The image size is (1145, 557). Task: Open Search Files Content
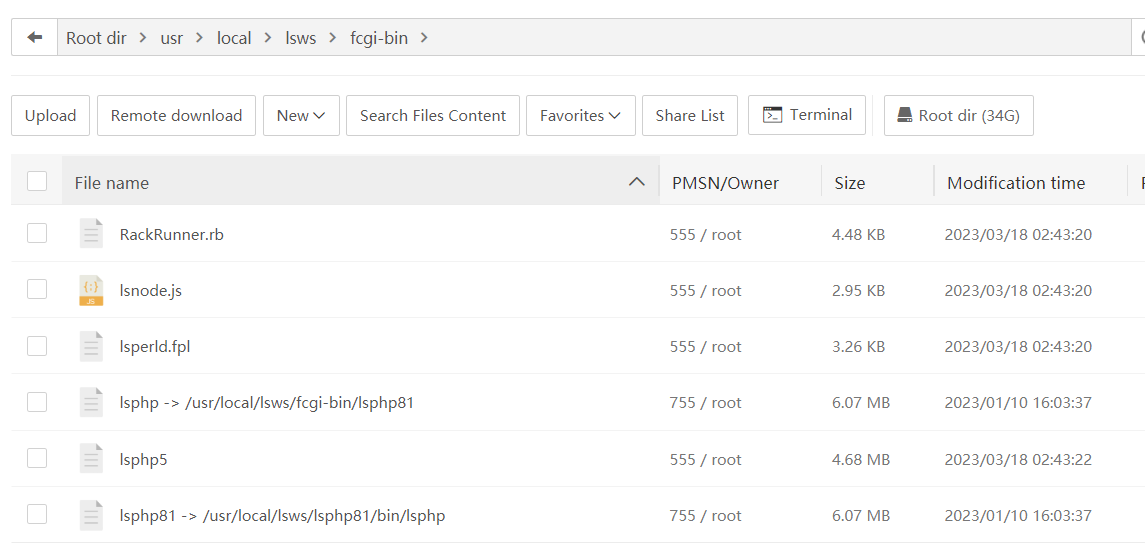click(433, 116)
